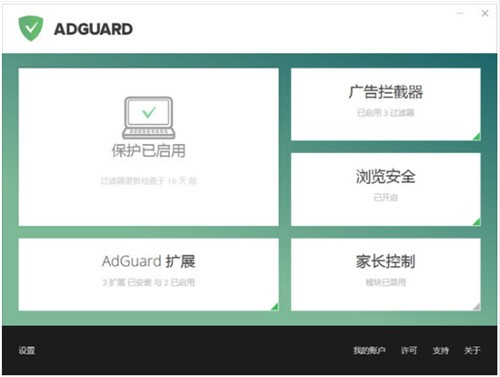Screen dimensions: 500x377
Task: Toggle gray corner on 家长控制 card
Action: click(x=477, y=307)
